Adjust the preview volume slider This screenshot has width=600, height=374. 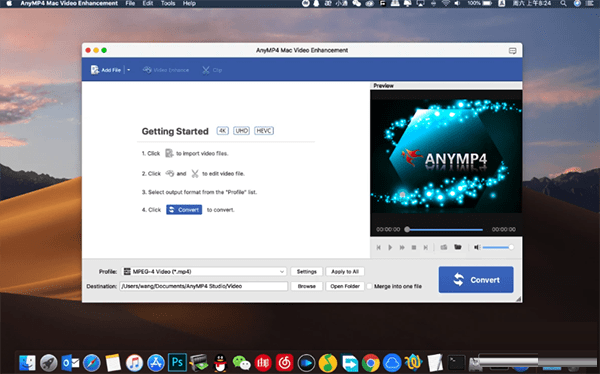(498, 248)
